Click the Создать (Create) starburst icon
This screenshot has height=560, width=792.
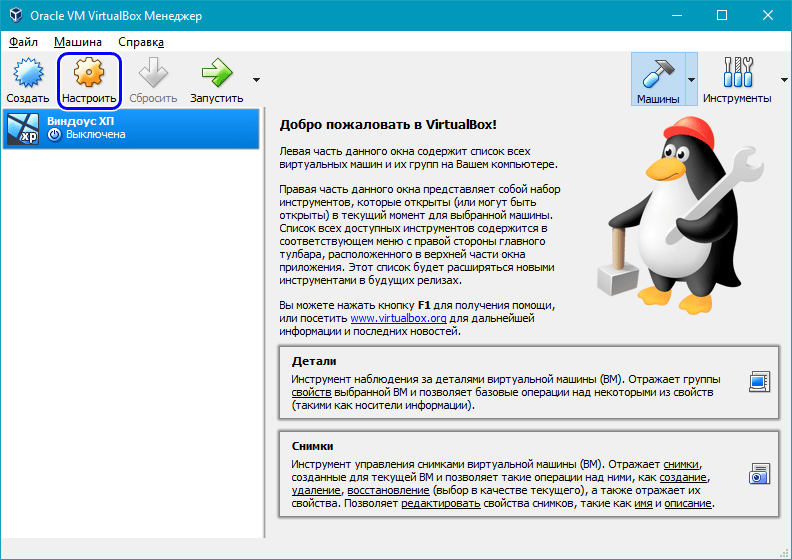pos(28,72)
